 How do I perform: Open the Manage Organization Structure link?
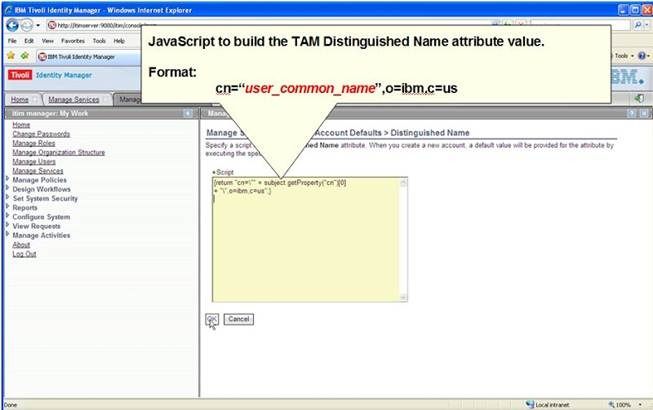coord(59,152)
